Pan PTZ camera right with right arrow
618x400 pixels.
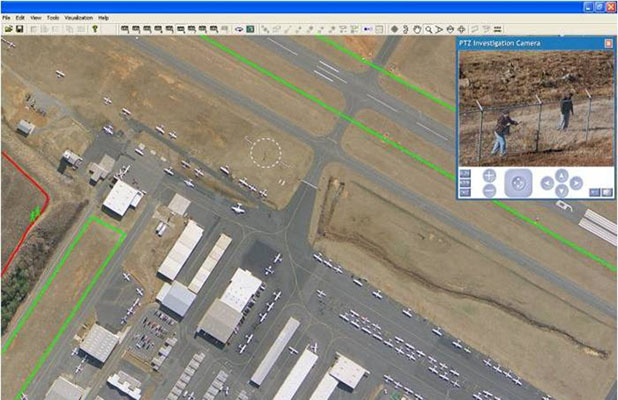click(576, 183)
